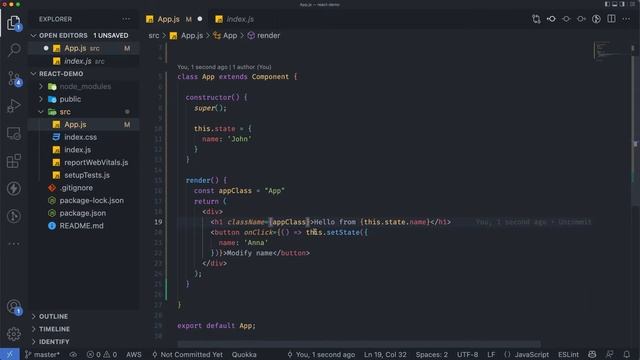Click the eye icon in status bar
The height and width of the screenshot is (360, 640).
point(73,355)
